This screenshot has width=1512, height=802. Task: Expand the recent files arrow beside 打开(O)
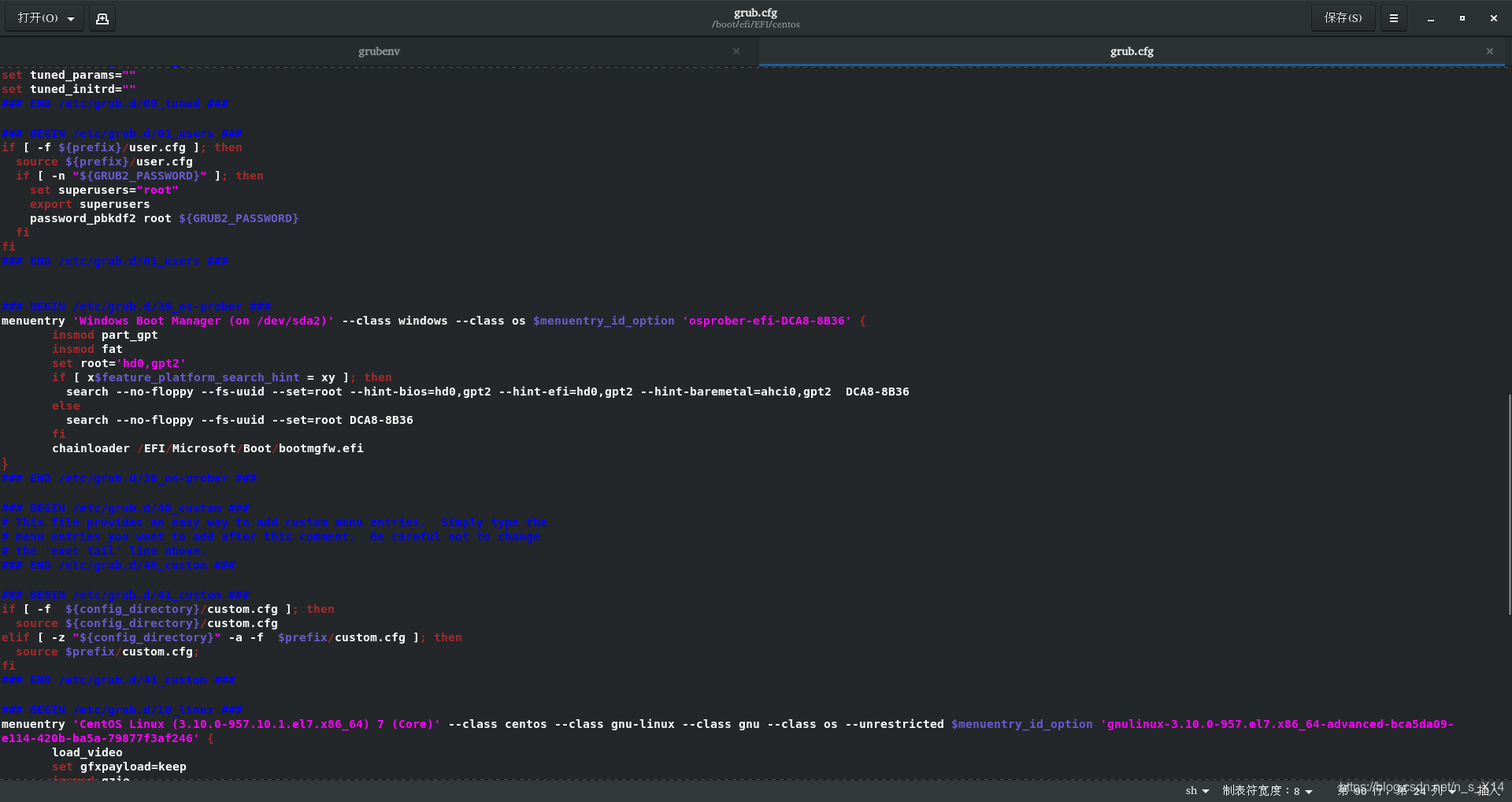[x=71, y=19]
